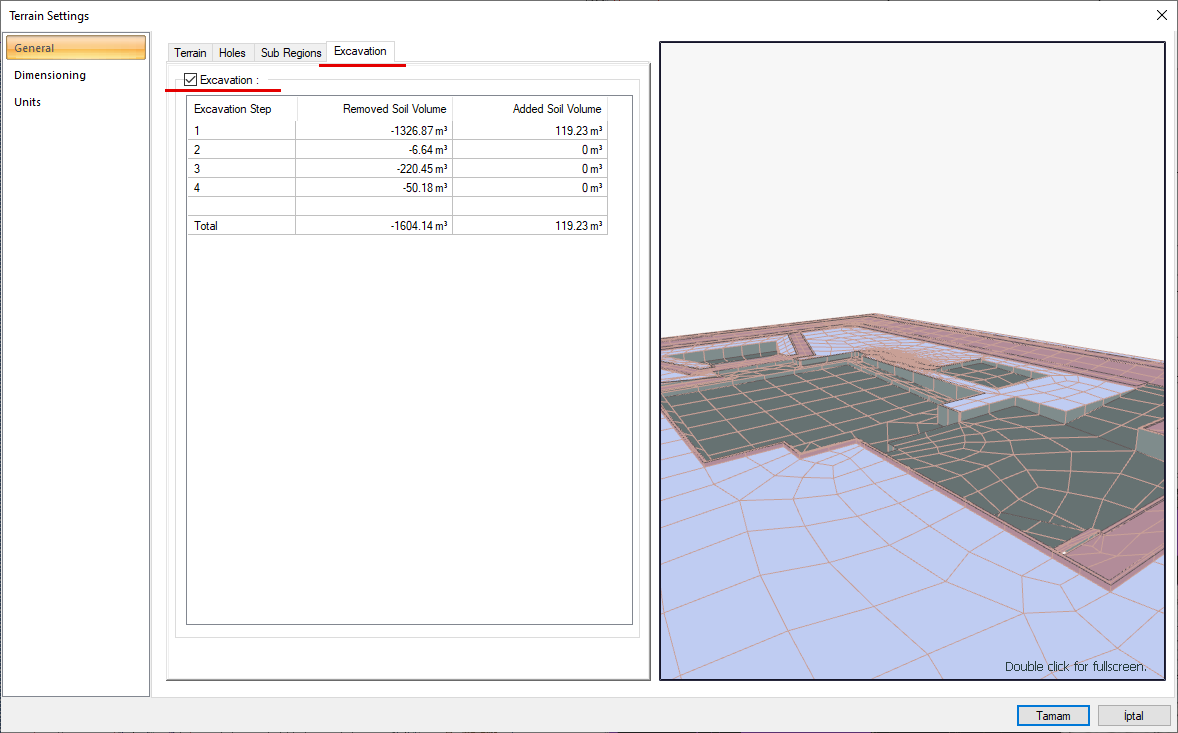Select the Dimensioning settings section
1178x733 pixels.
pos(49,74)
